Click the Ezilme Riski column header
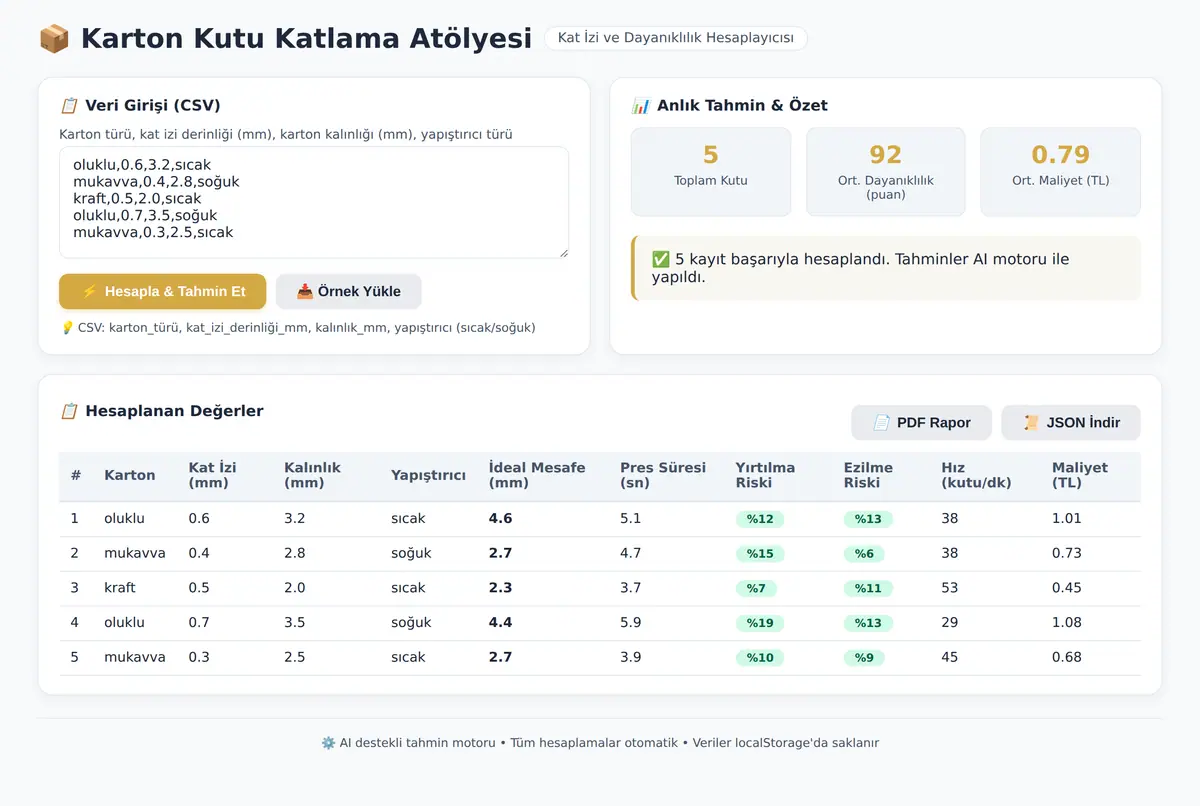Screen dimensions: 1200x806 click(x=868, y=475)
